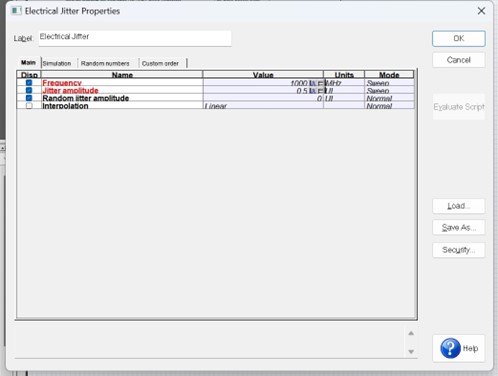Click the Electrical Jitter Properties title icon
498x376 pixels.
pyautogui.click(x=16, y=11)
